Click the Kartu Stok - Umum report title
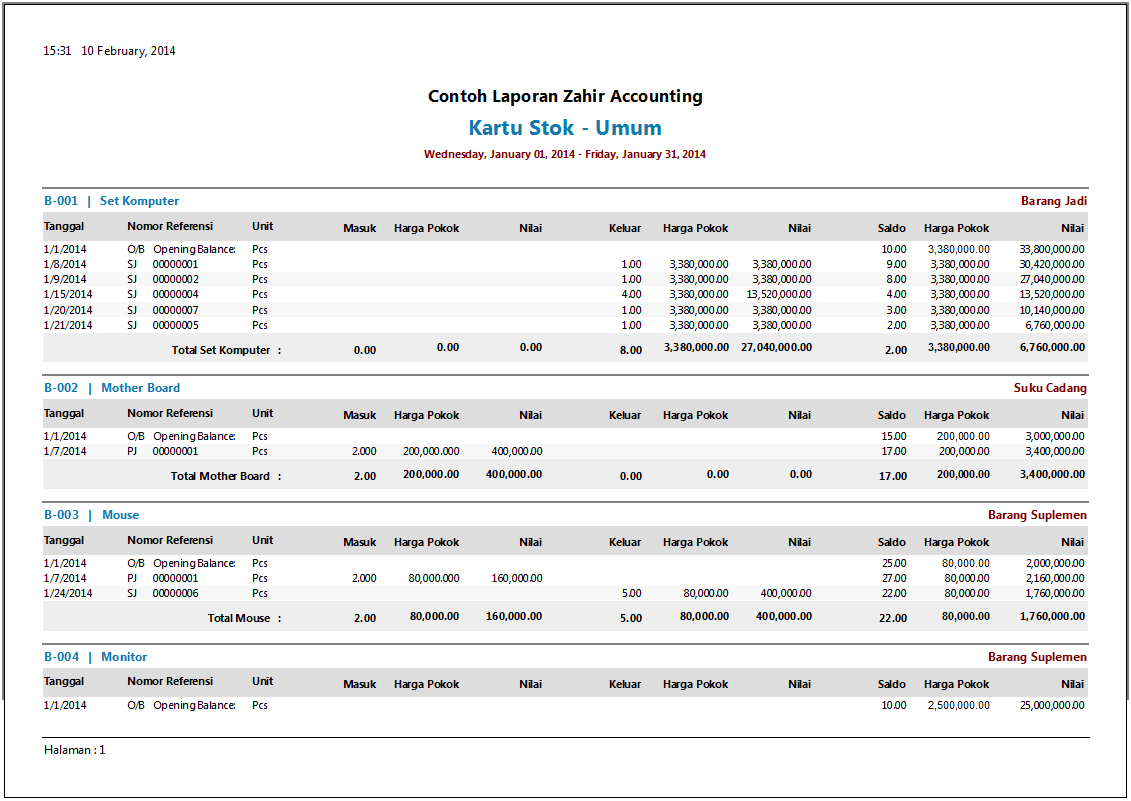Screen dimensions: 1131x801 point(565,128)
